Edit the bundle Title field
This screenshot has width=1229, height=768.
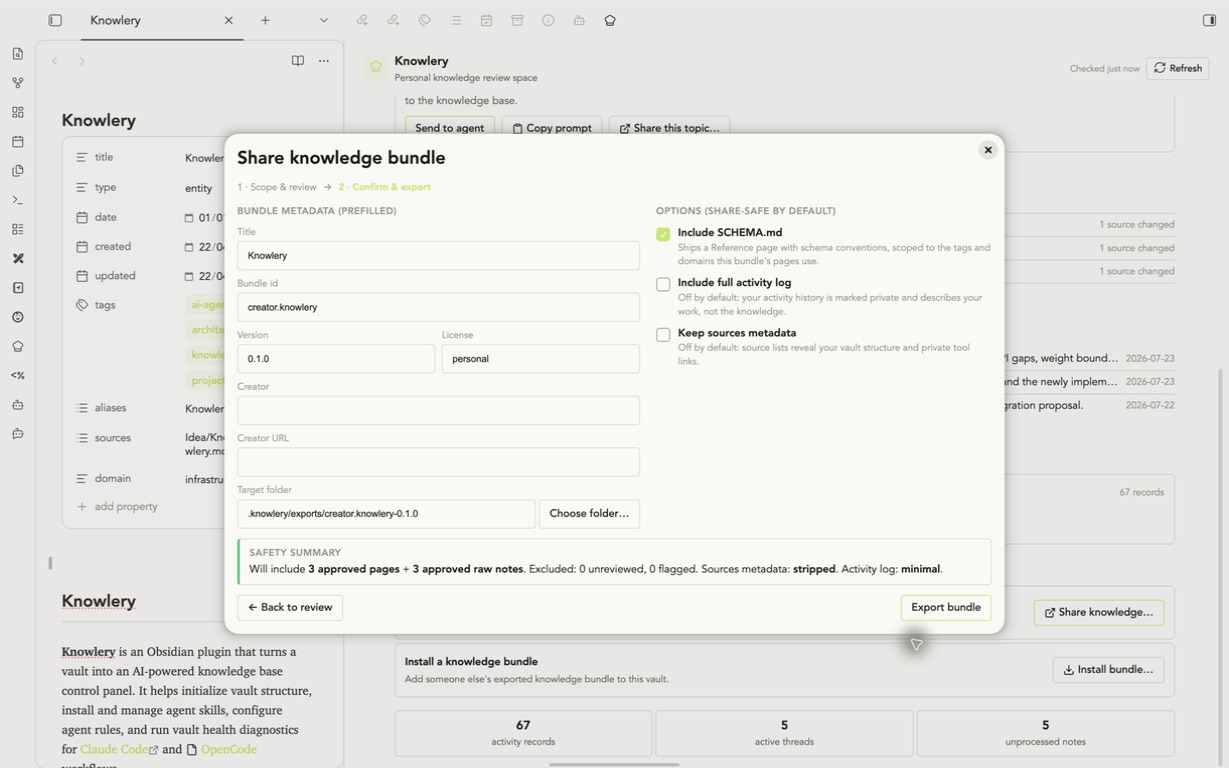(x=438, y=255)
